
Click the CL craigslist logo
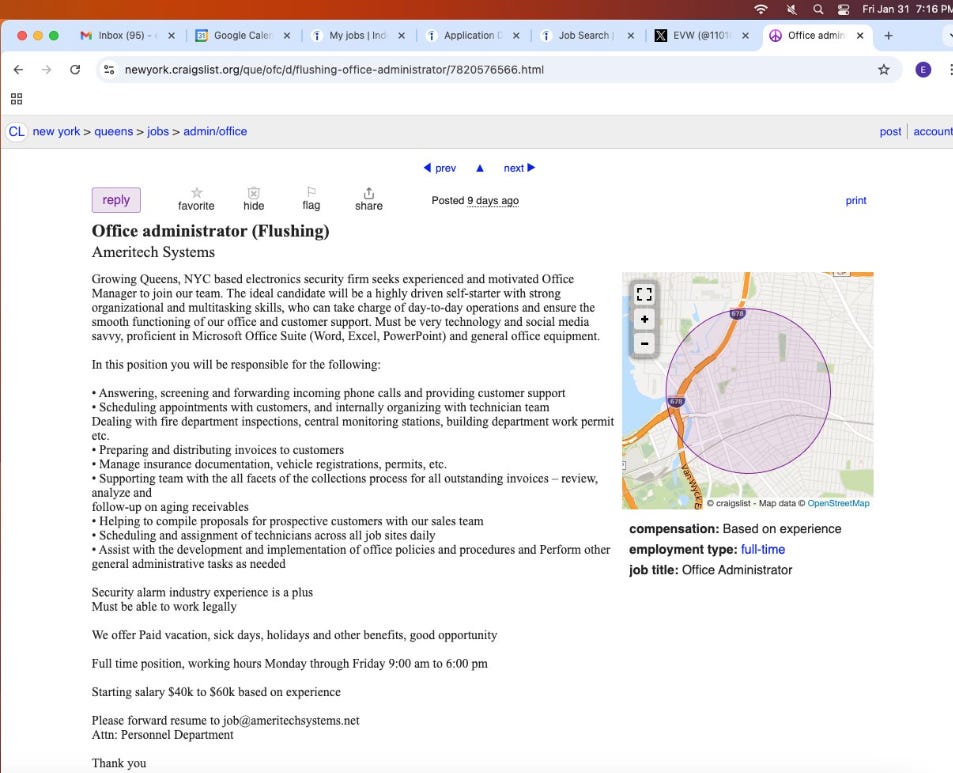16,131
